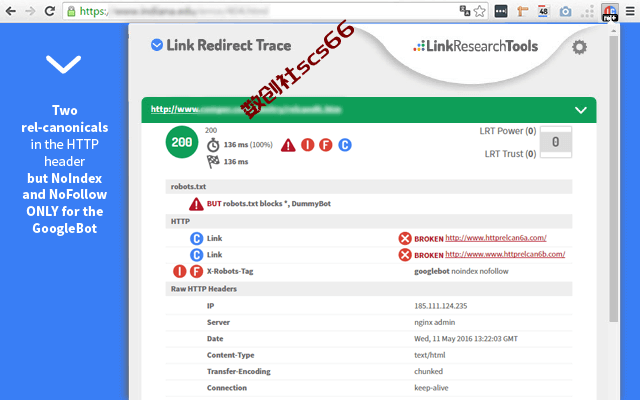Click blue C icon on second Link row
The height and width of the screenshot is (400, 640).
tap(196, 255)
